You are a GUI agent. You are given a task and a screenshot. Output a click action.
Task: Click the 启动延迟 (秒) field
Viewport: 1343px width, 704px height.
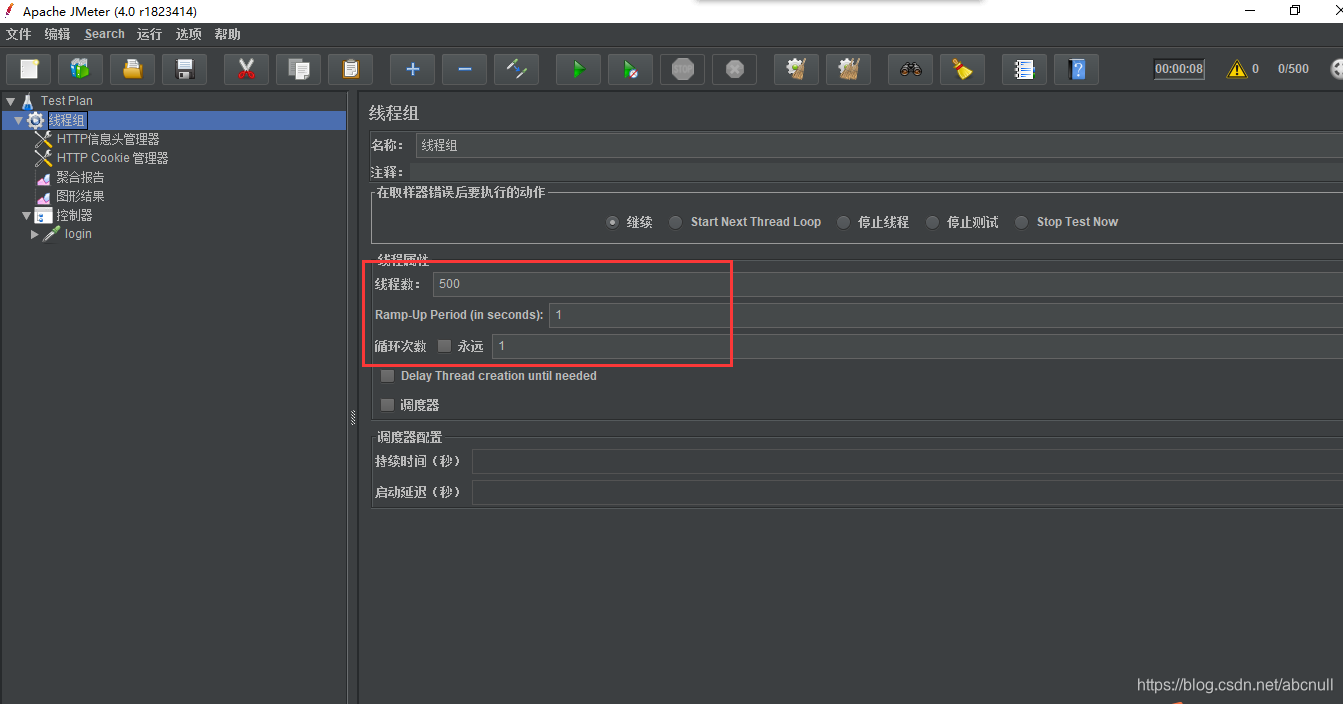[x=907, y=493]
